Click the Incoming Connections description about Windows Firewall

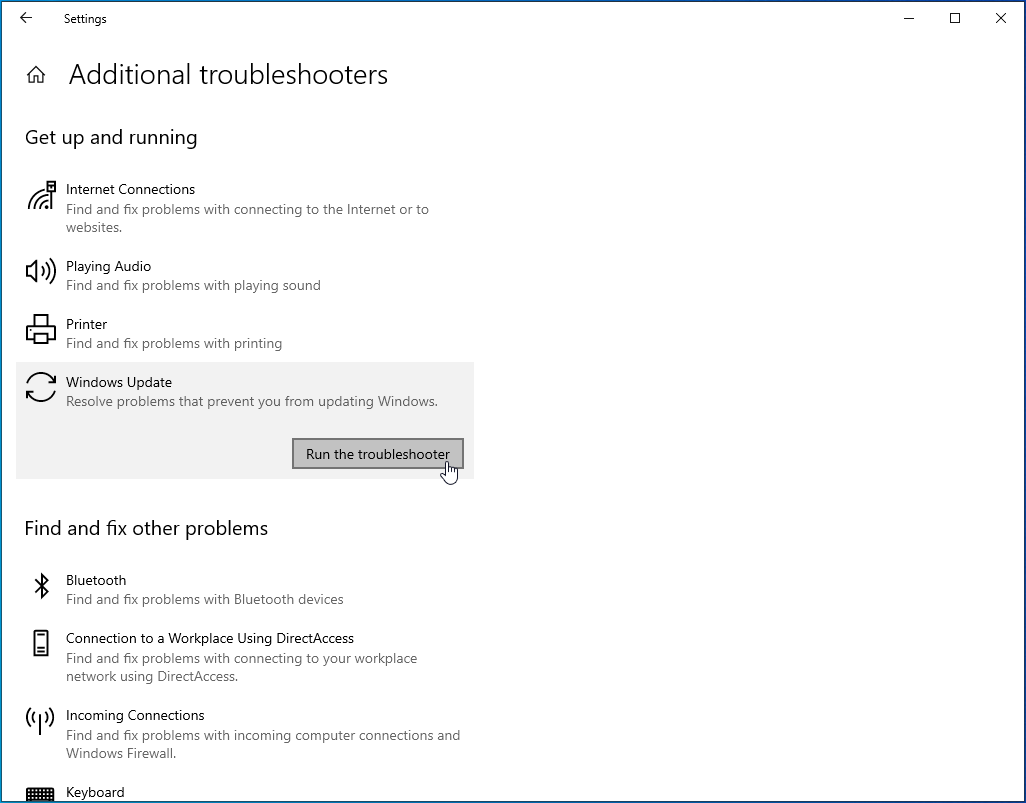click(x=263, y=744)
